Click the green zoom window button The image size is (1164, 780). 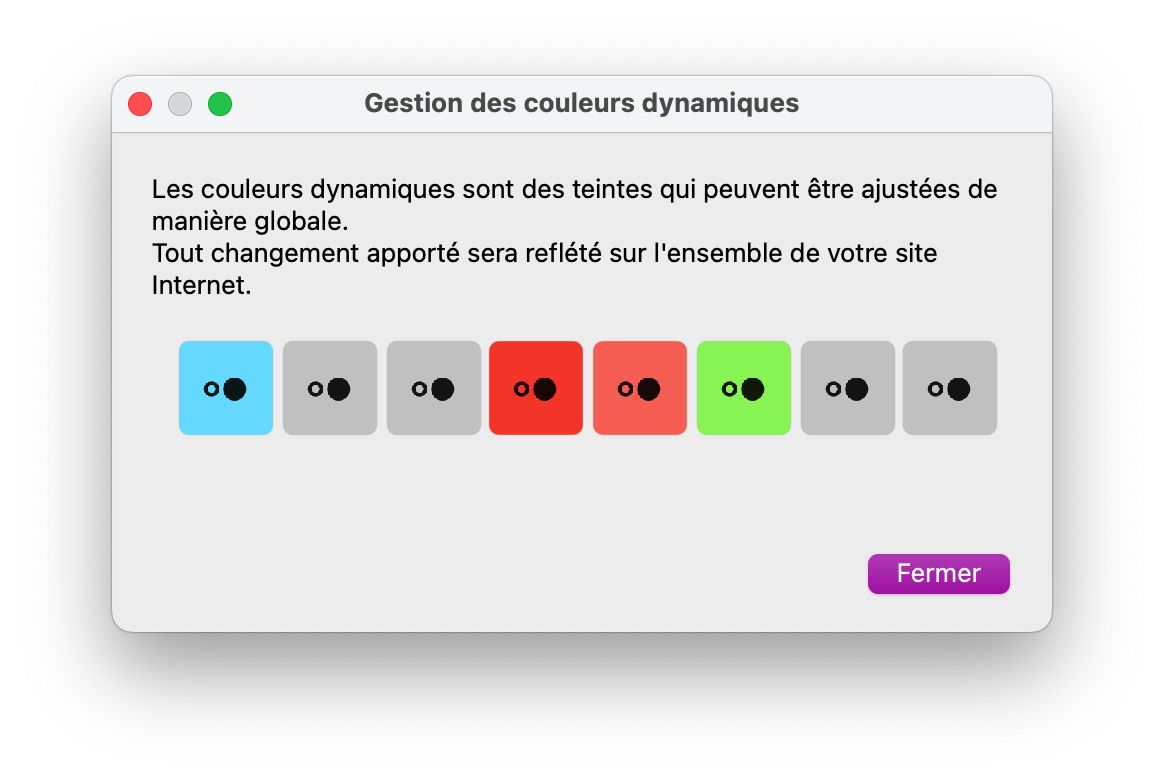220,104
